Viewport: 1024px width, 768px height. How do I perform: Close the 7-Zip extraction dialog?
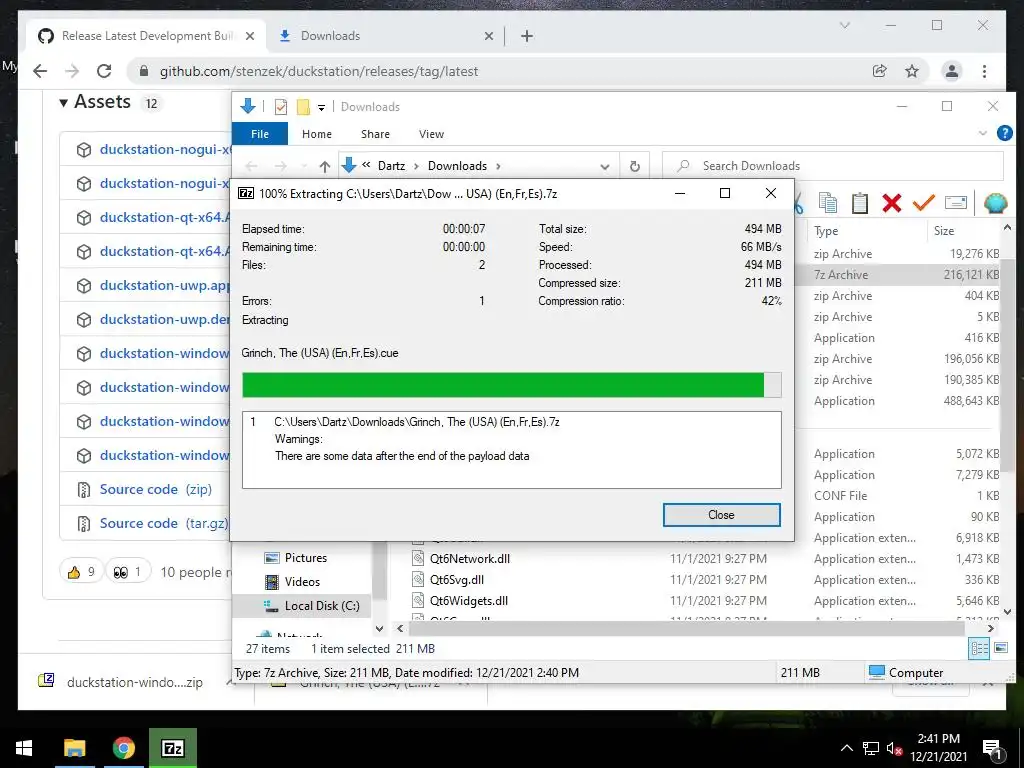click(x=721, y=515)
